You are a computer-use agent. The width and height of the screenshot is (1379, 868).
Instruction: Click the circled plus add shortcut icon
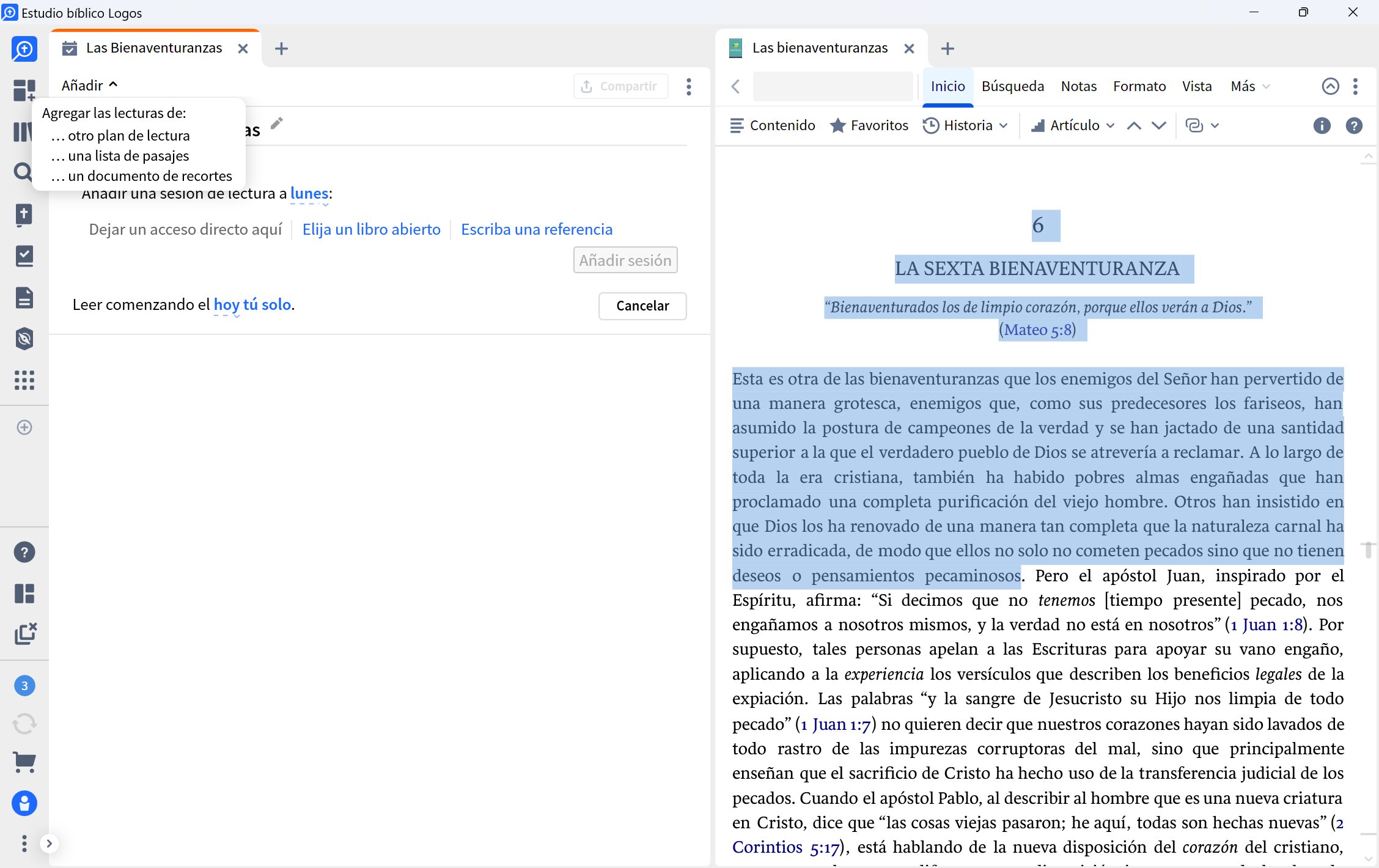click(x=24, y=427)
